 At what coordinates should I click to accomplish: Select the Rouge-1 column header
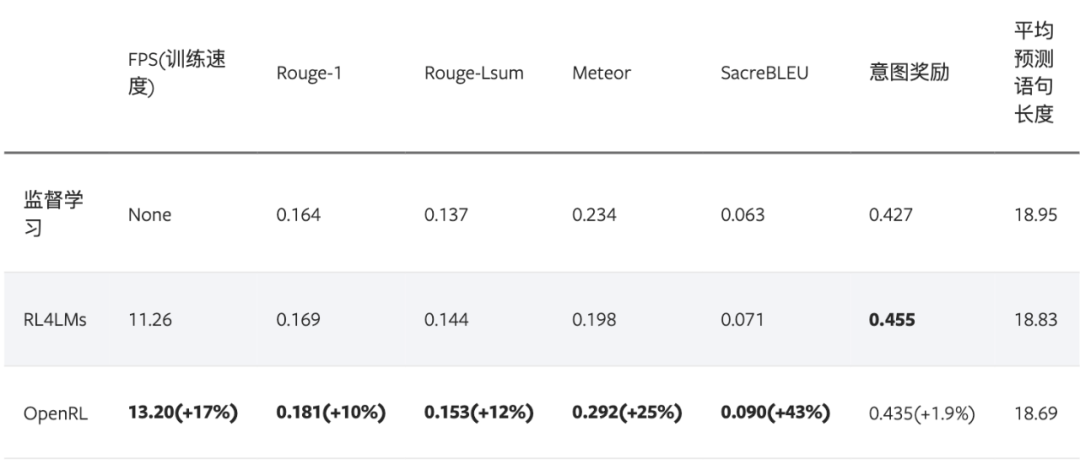309,73
